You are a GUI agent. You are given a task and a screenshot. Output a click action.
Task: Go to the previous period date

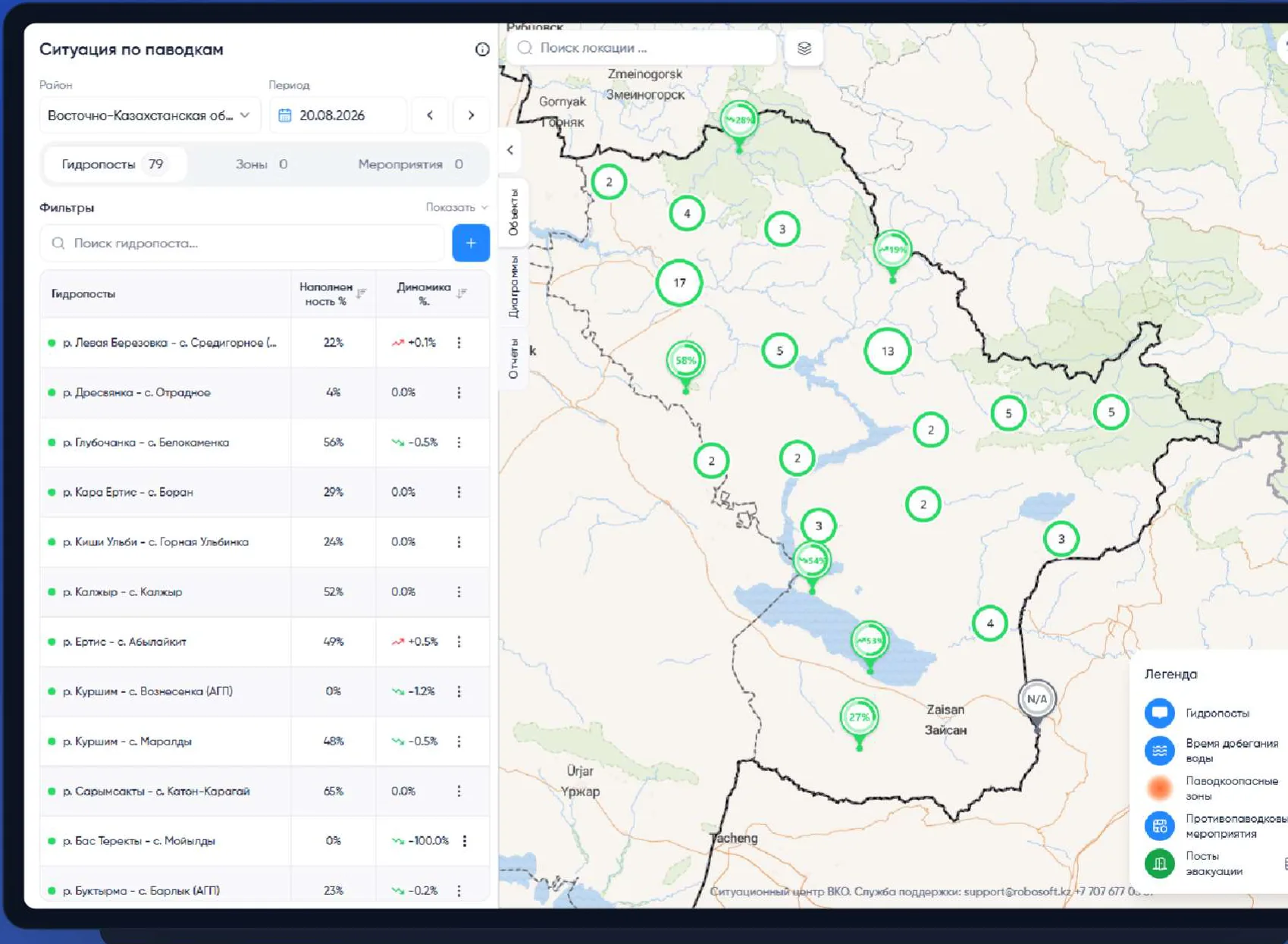coord(430,115)
